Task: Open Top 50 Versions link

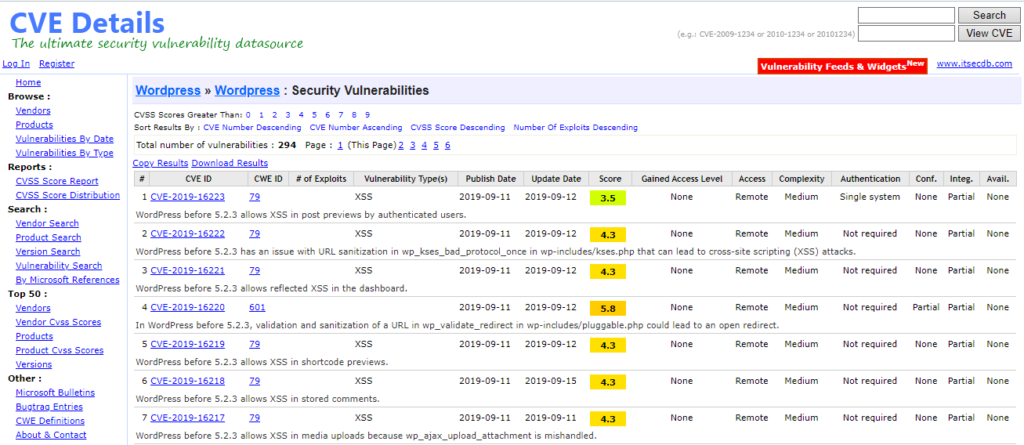Action: click(33, 365)
